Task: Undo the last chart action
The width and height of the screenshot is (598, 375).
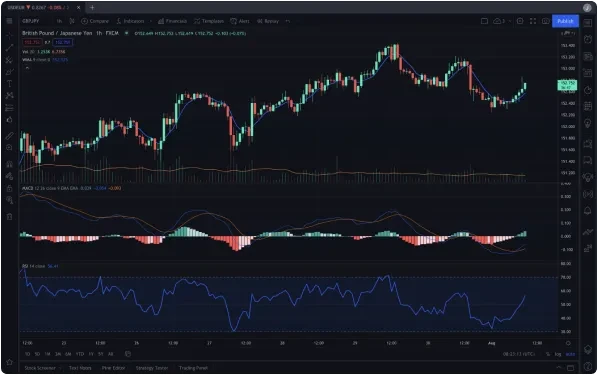Action: click(x=288, y=21)
